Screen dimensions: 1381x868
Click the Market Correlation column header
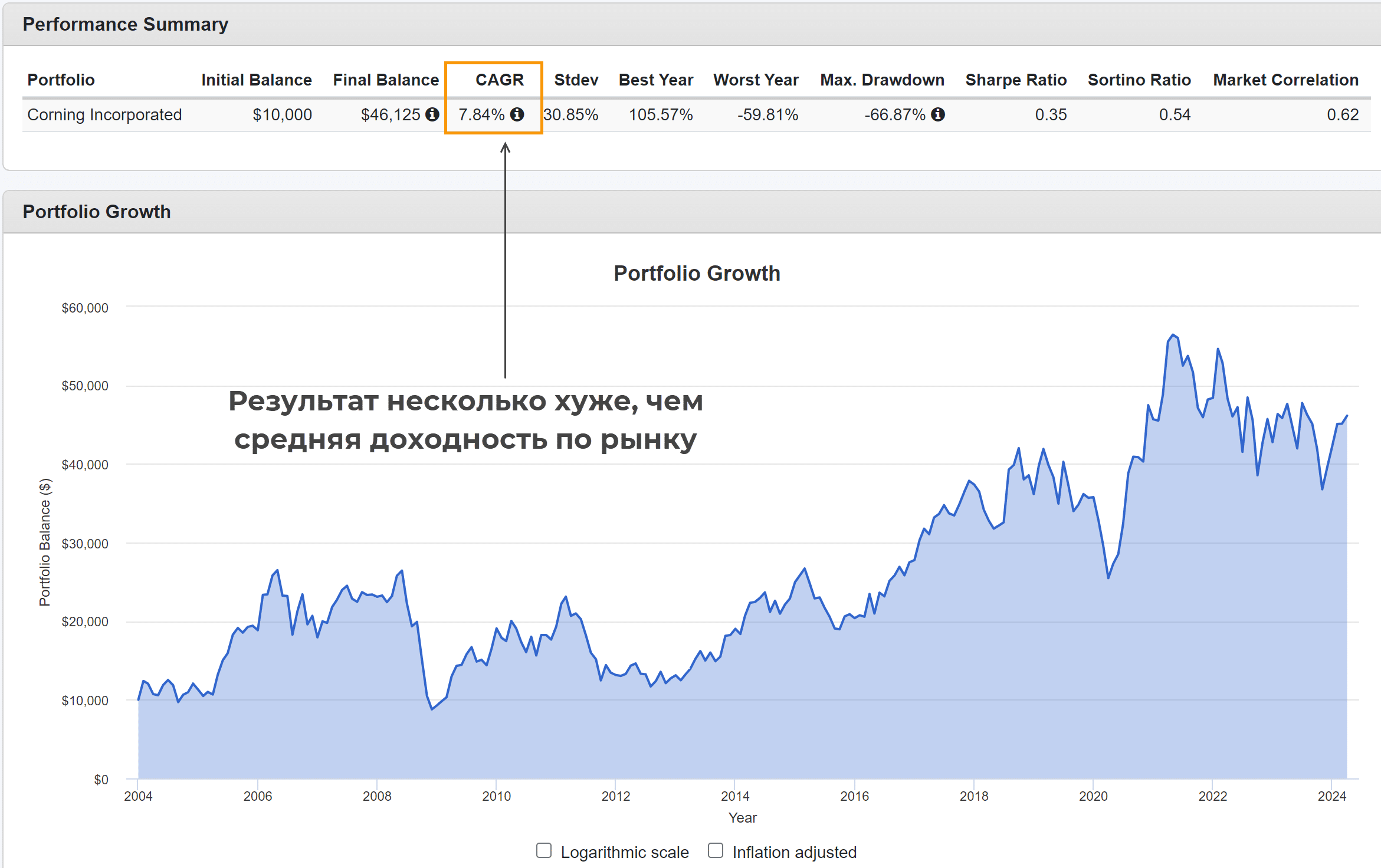(x=1285, y=80)
